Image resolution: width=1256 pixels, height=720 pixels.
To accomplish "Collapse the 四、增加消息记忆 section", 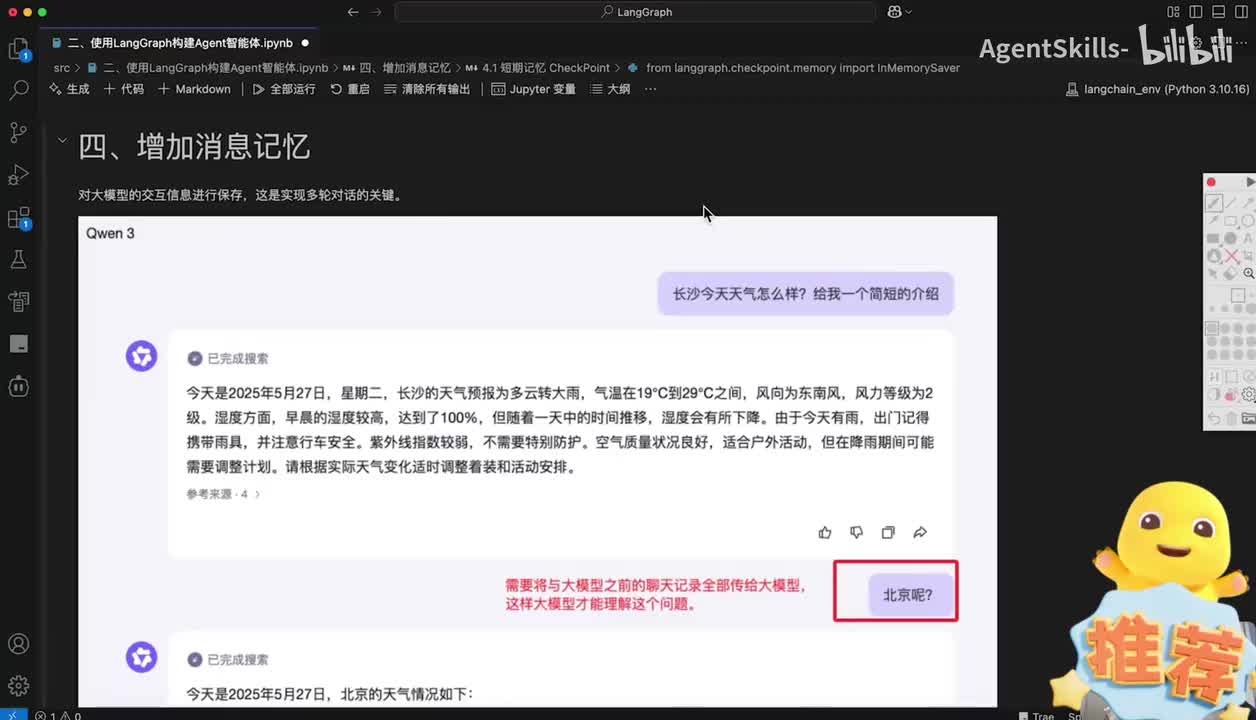I will [62, 141].
